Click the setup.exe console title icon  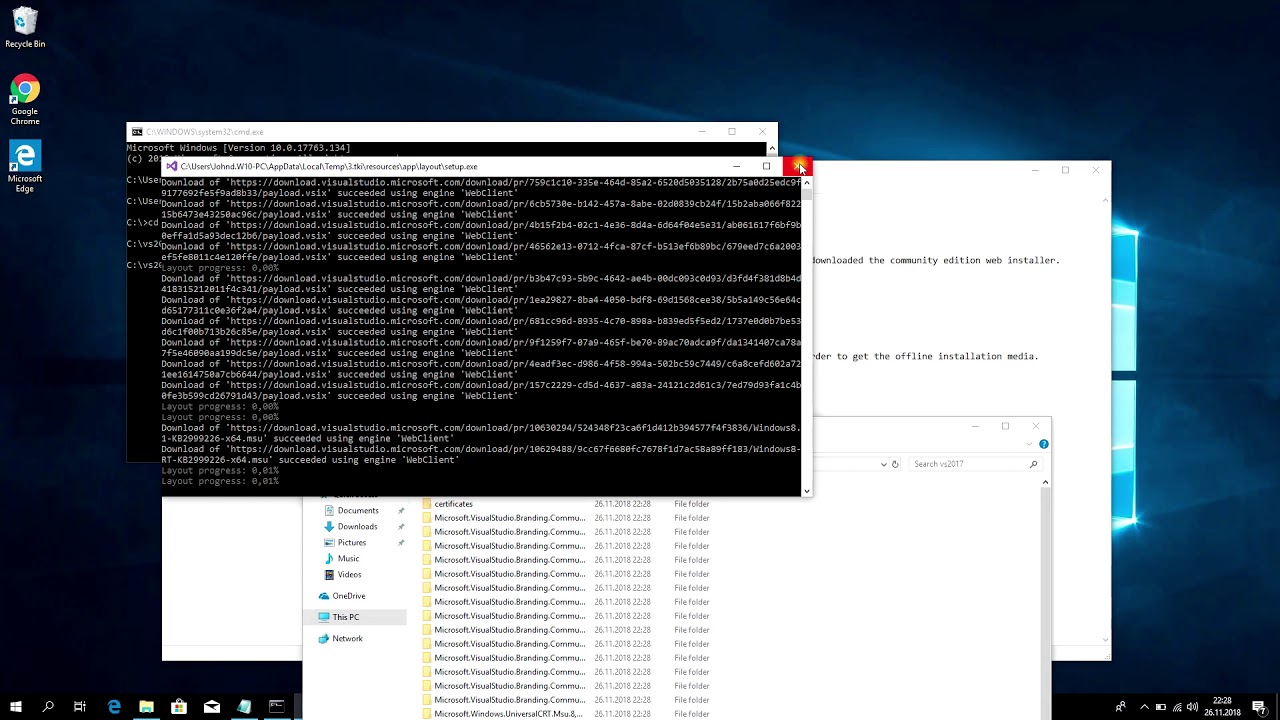click(172, 167)
